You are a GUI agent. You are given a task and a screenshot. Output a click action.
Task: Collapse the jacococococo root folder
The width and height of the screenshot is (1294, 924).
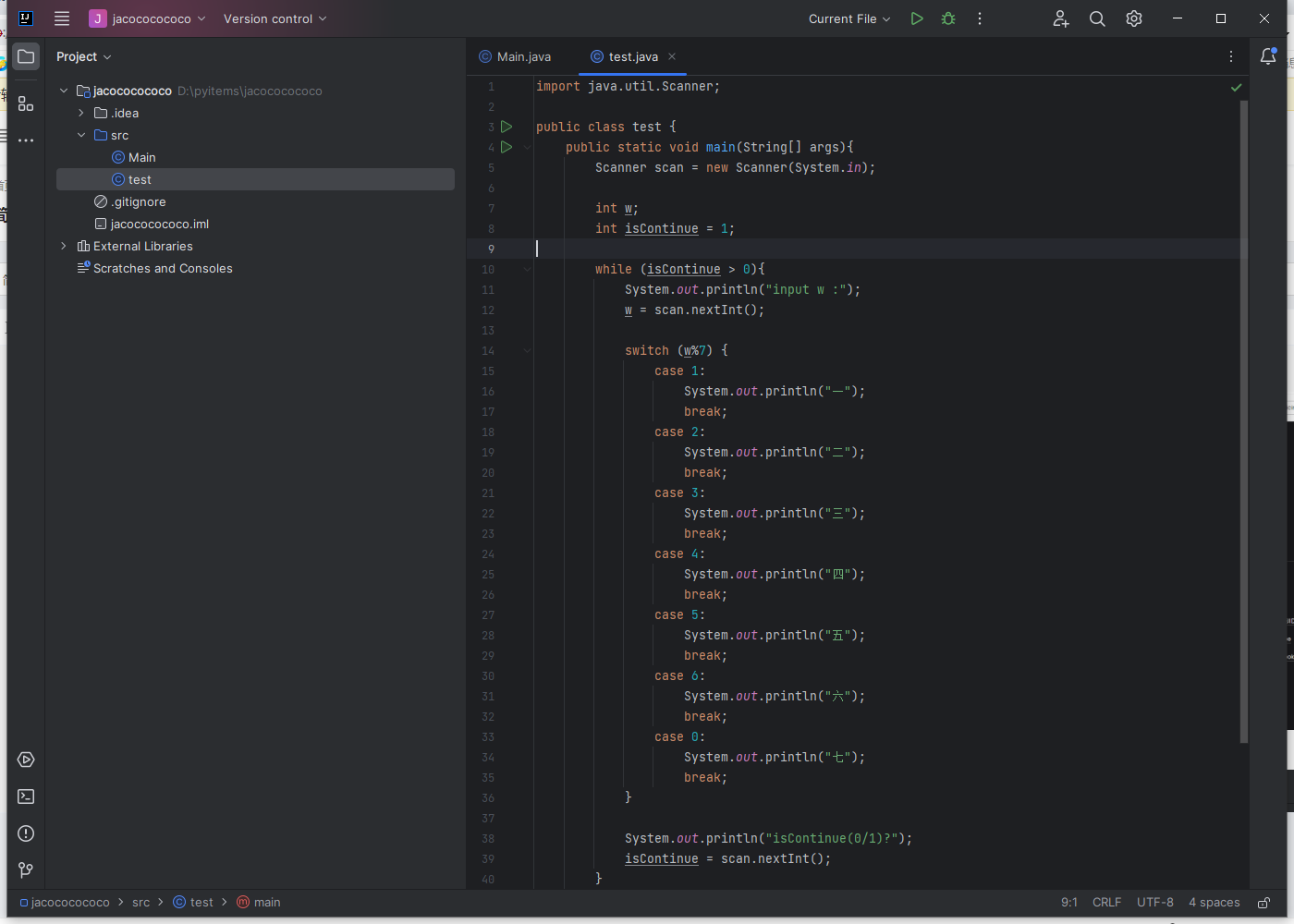[x=64, y=91]
